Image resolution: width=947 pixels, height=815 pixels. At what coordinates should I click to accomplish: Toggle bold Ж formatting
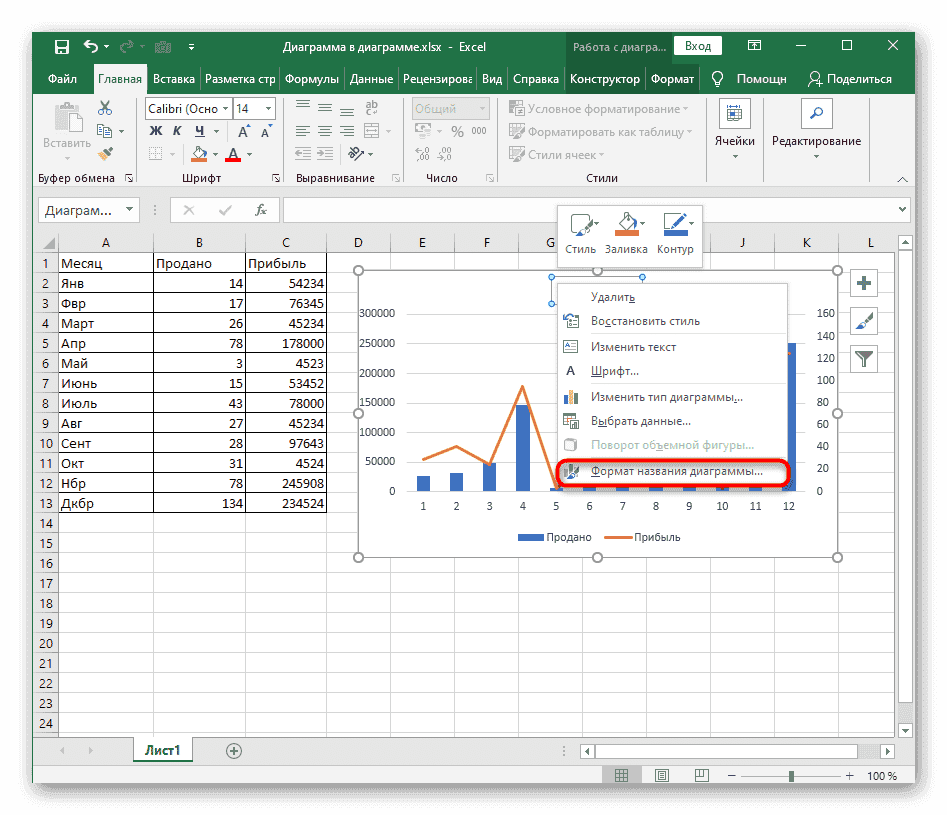coord(155,131)
